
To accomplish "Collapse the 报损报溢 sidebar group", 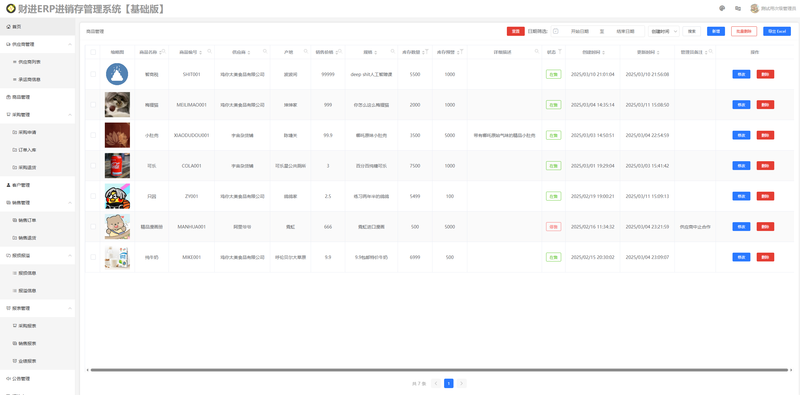I will click(x=69, y=255).
